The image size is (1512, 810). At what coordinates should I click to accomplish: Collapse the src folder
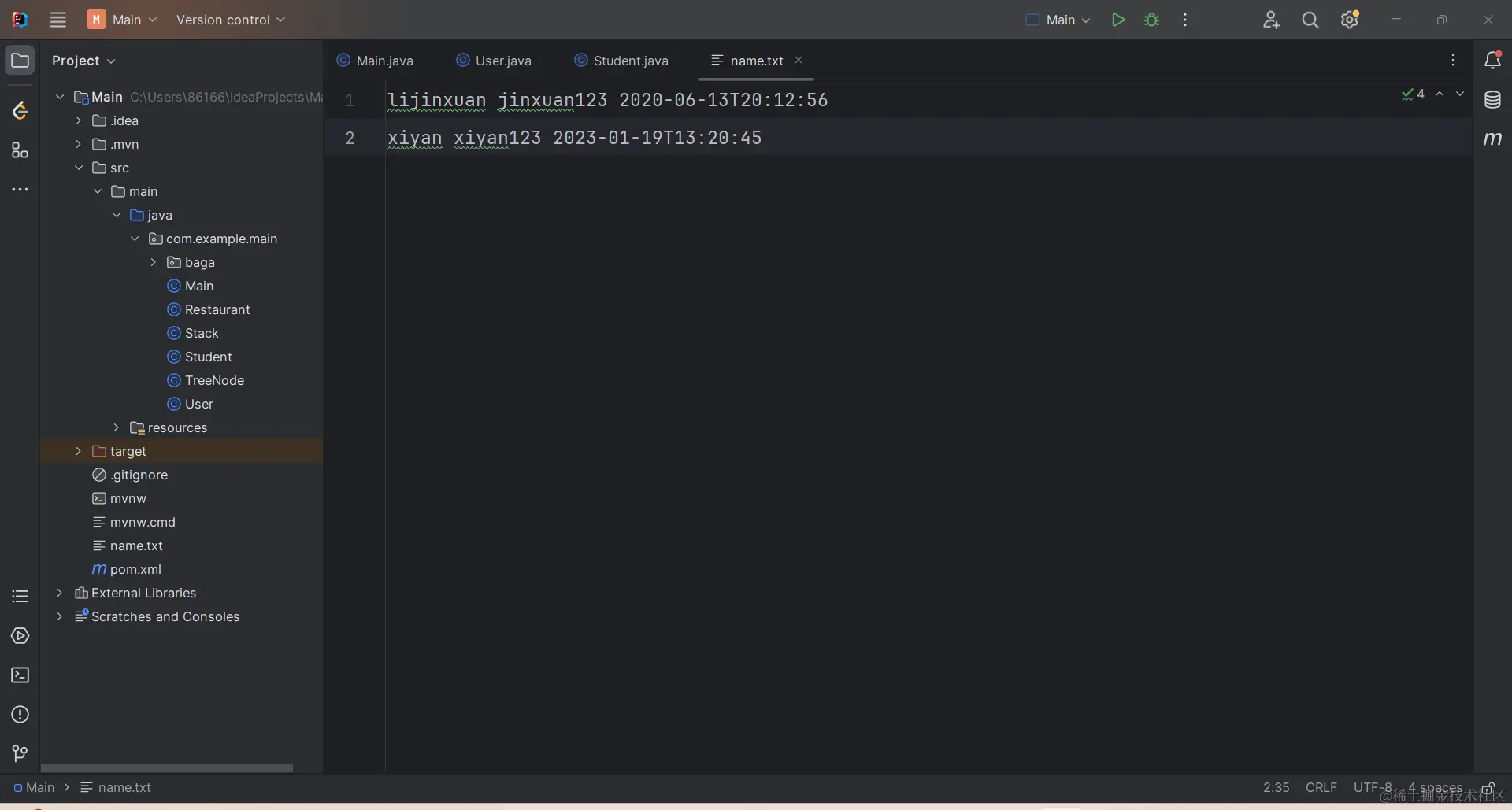tap(79, 168)
